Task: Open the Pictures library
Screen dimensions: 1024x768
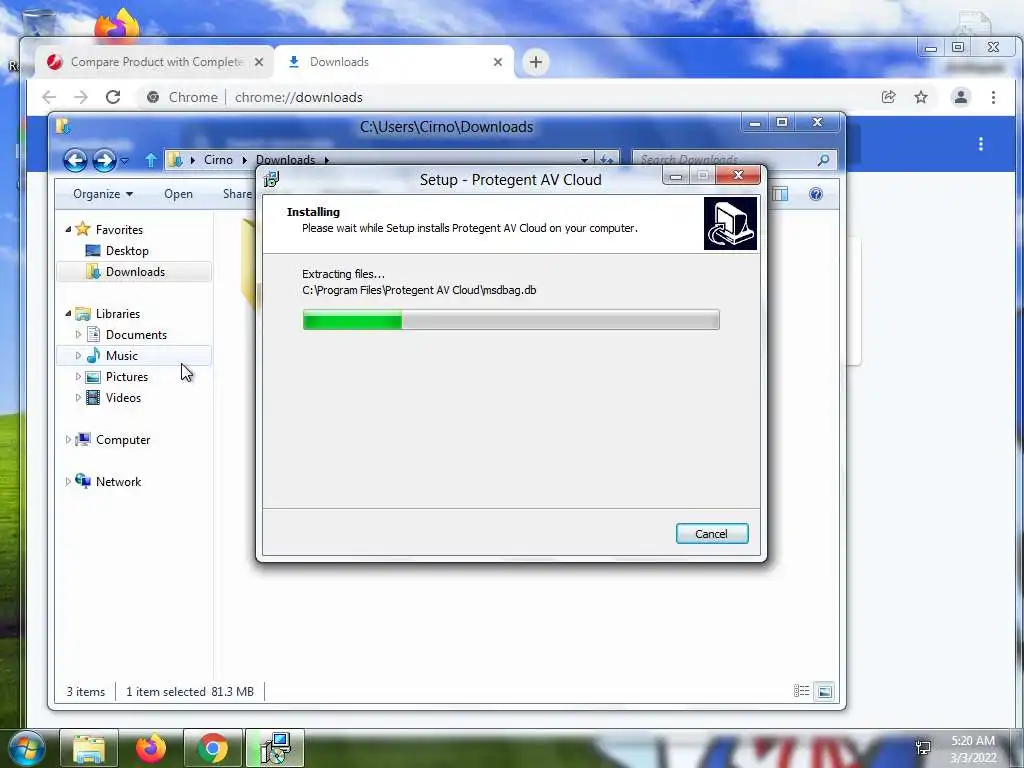Action: tap(127, 377)
